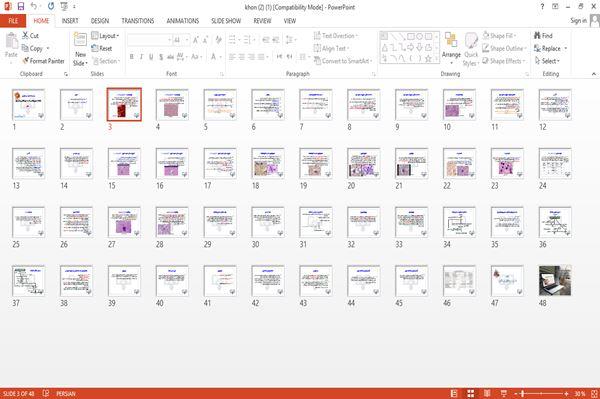Click the 30% zoom level
The image size is (600, 399).
pyautogui.click(x=579, y=393)
